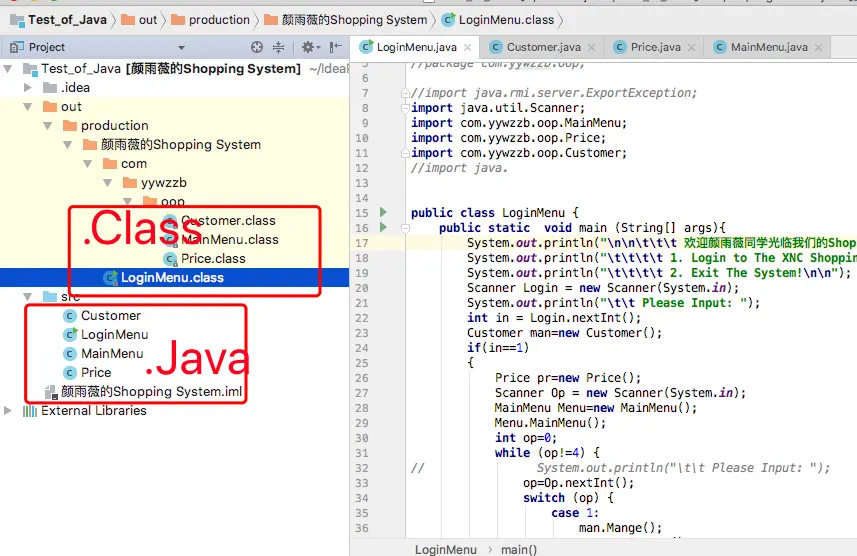Select the yywzzb folder in the tree
857x556 pixels.
pyautogui.click(x=163, y=183)
